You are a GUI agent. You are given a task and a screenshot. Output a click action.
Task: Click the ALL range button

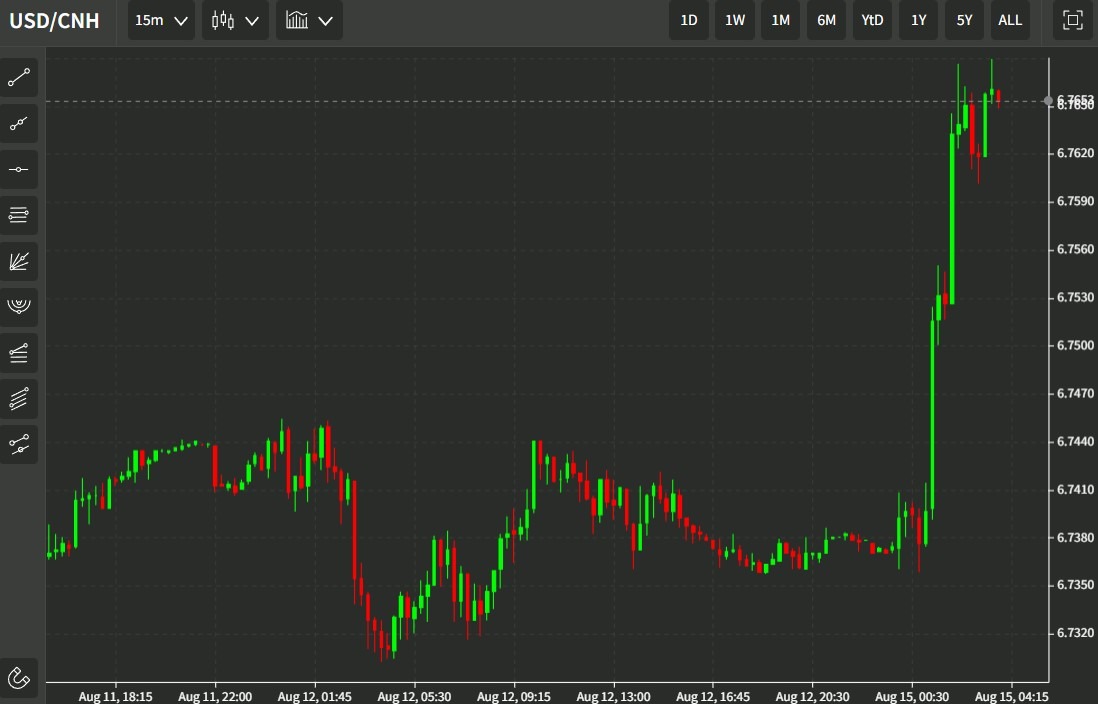click(1009, 20)
